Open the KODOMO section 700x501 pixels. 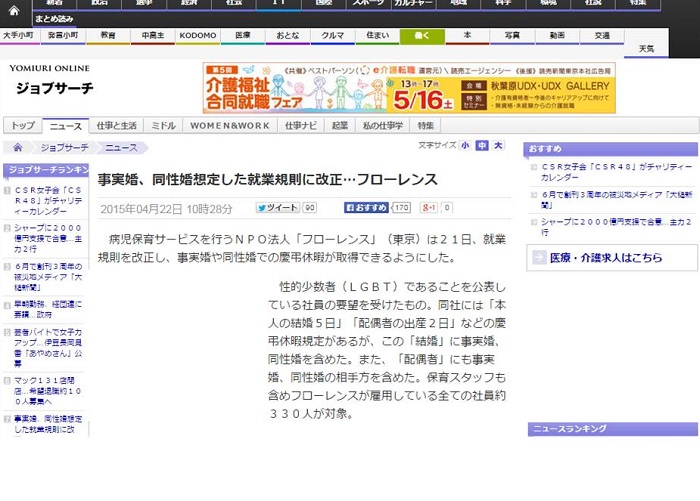198,35
